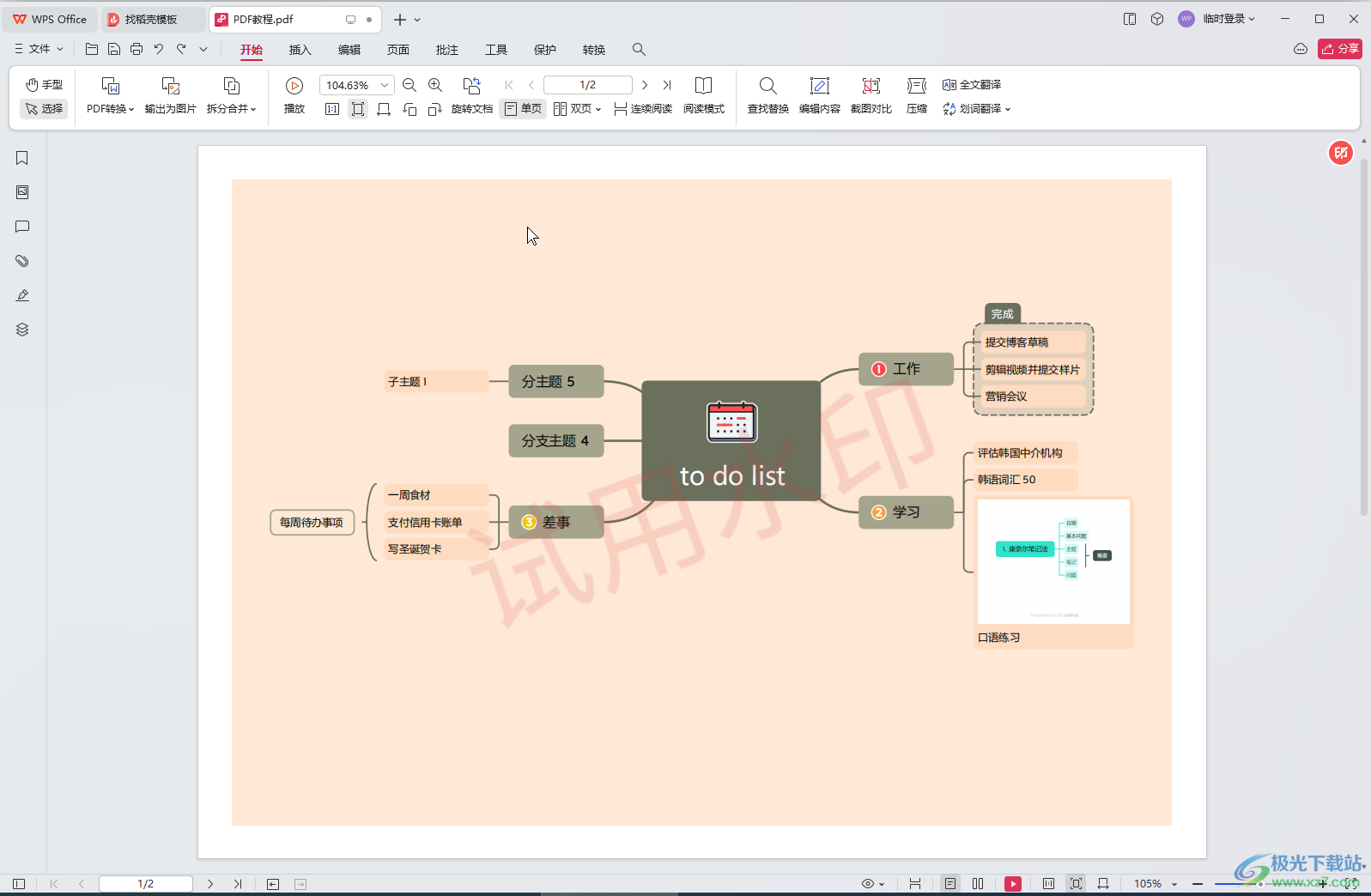1371x896 pixels.
Task: Open comments panel in left sidebar
Action: coord(22,227)
